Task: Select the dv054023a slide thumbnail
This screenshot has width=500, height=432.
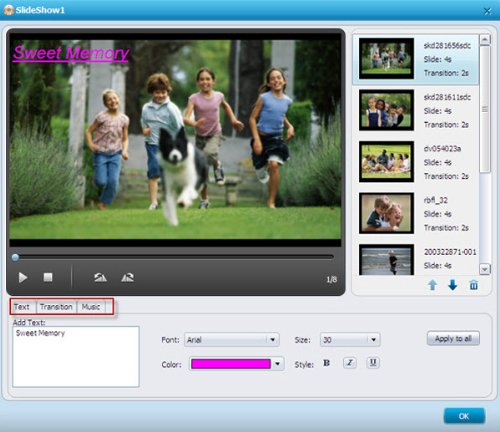Action: click(386, 162)
